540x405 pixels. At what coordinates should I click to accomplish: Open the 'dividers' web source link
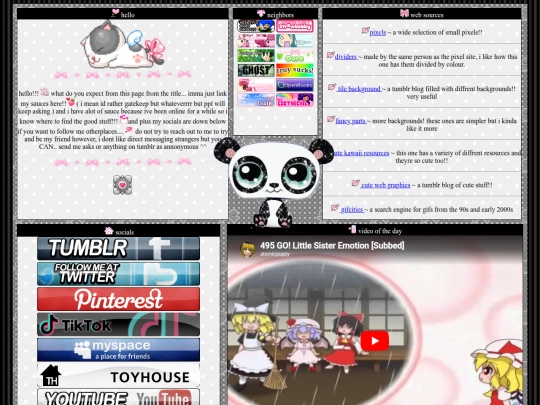(x=345, y=57)
